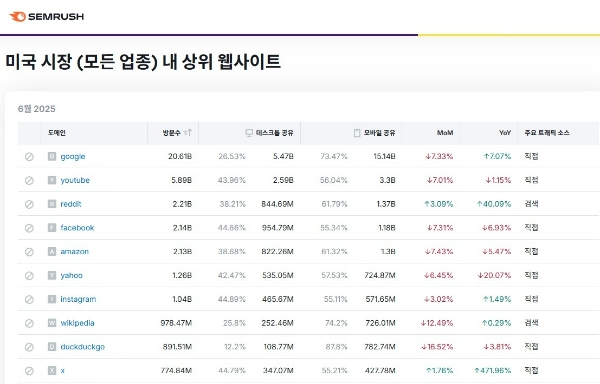
Task: Click wikipedia traffic source 검색
Action: 531,322
